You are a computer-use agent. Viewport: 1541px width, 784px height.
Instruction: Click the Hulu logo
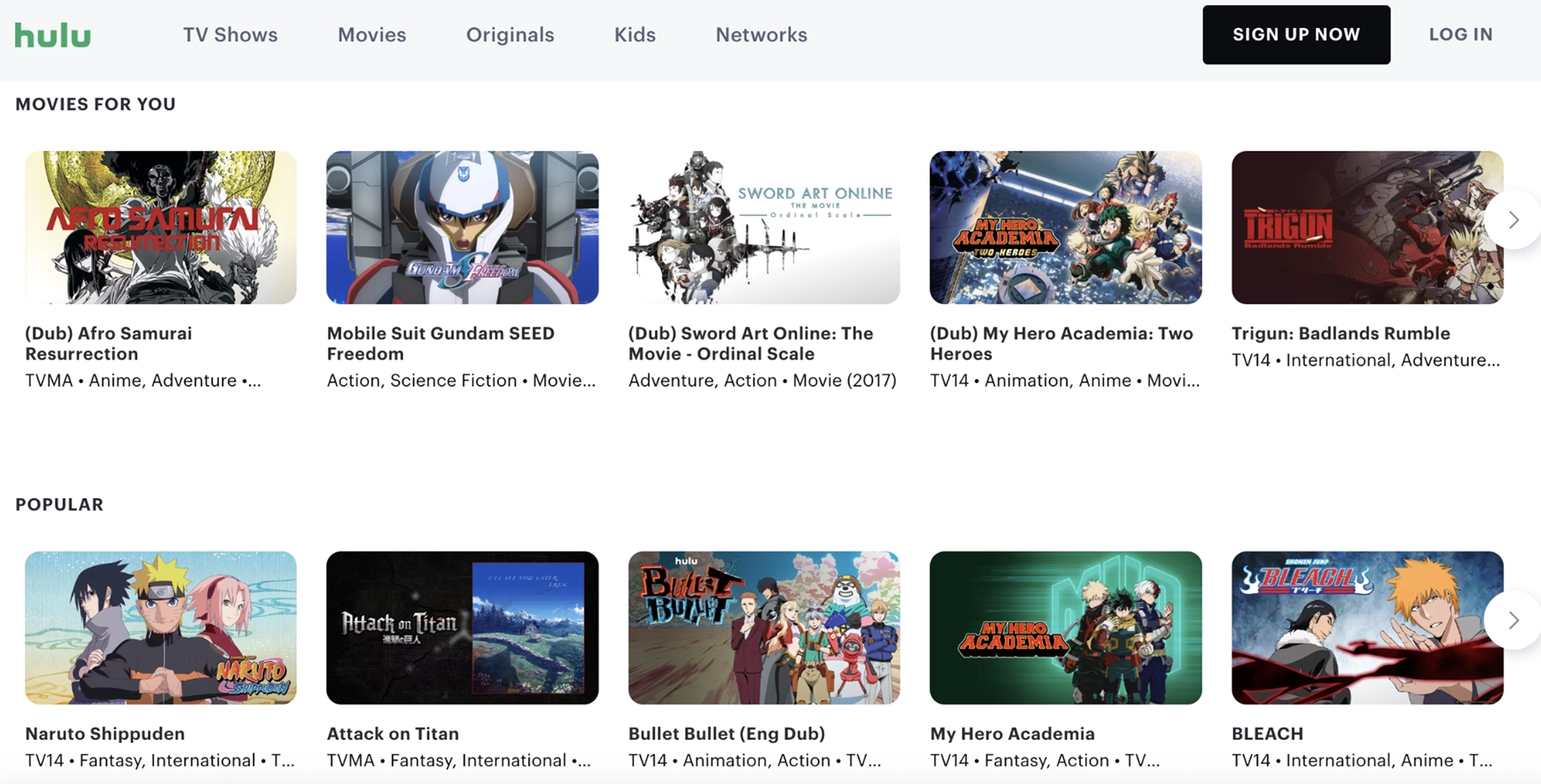point(53,35)
